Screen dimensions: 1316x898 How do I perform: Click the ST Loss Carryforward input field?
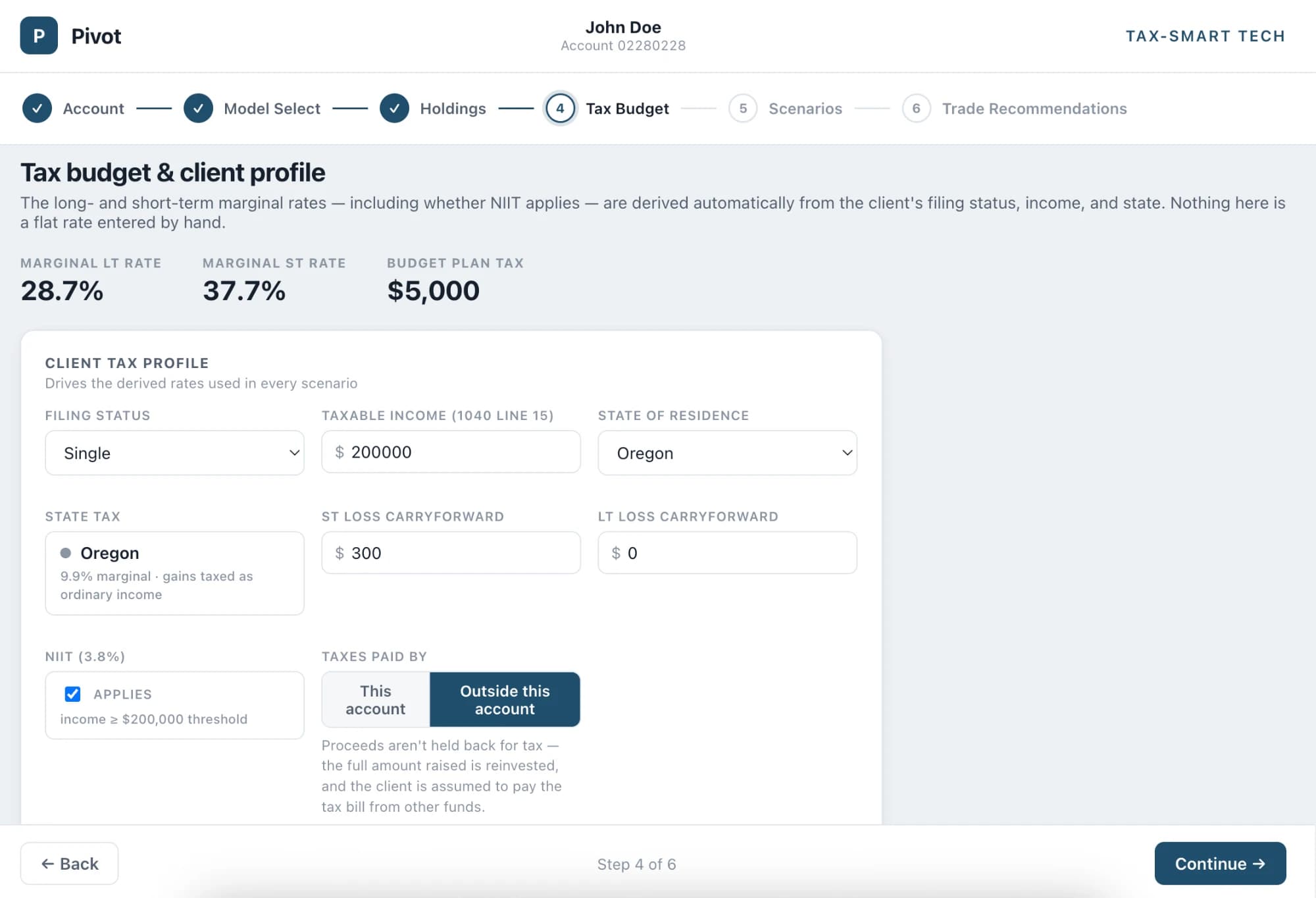click(451, 553)
